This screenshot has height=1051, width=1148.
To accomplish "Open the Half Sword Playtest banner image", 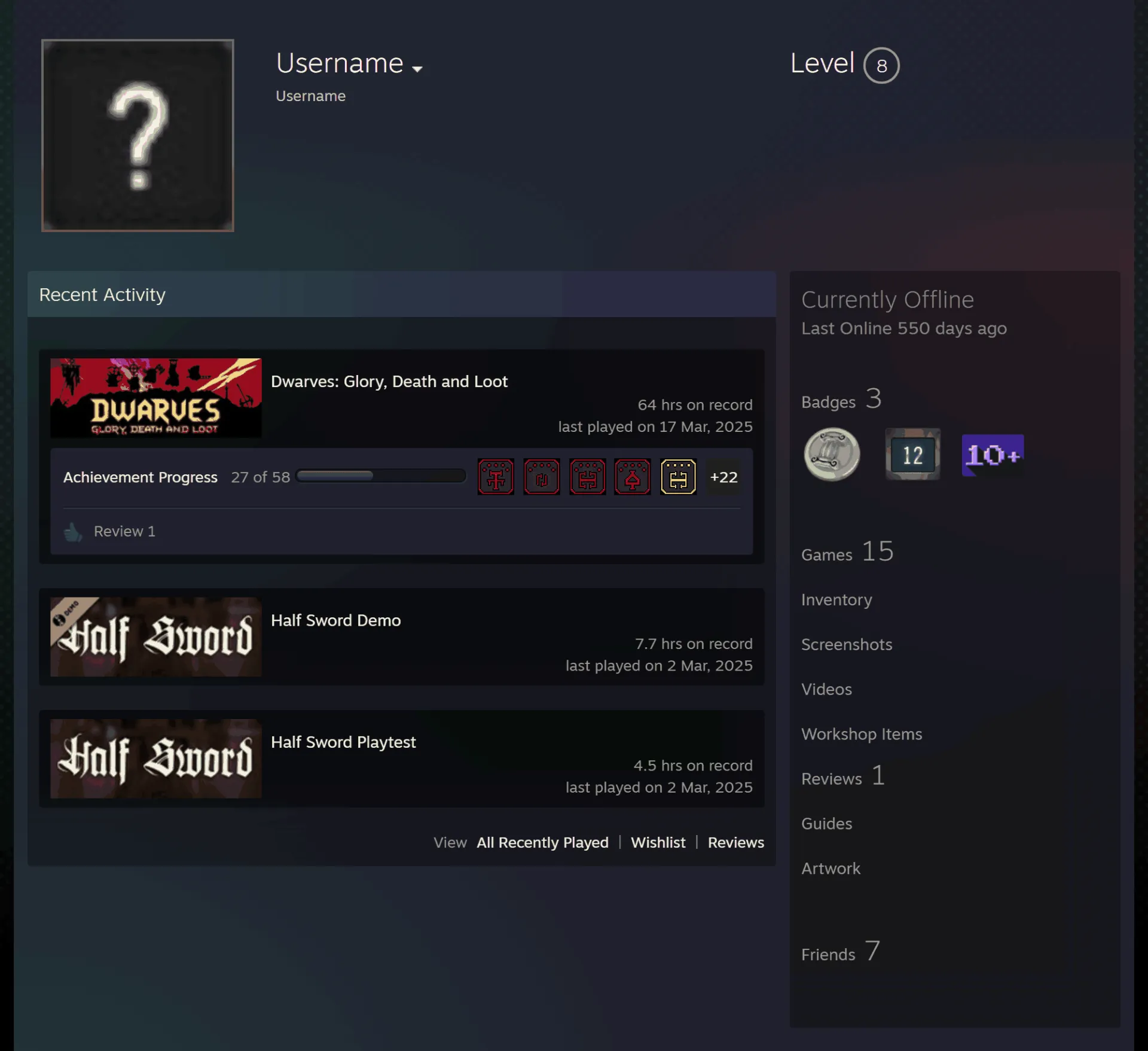I will click(x=155, y=758).
